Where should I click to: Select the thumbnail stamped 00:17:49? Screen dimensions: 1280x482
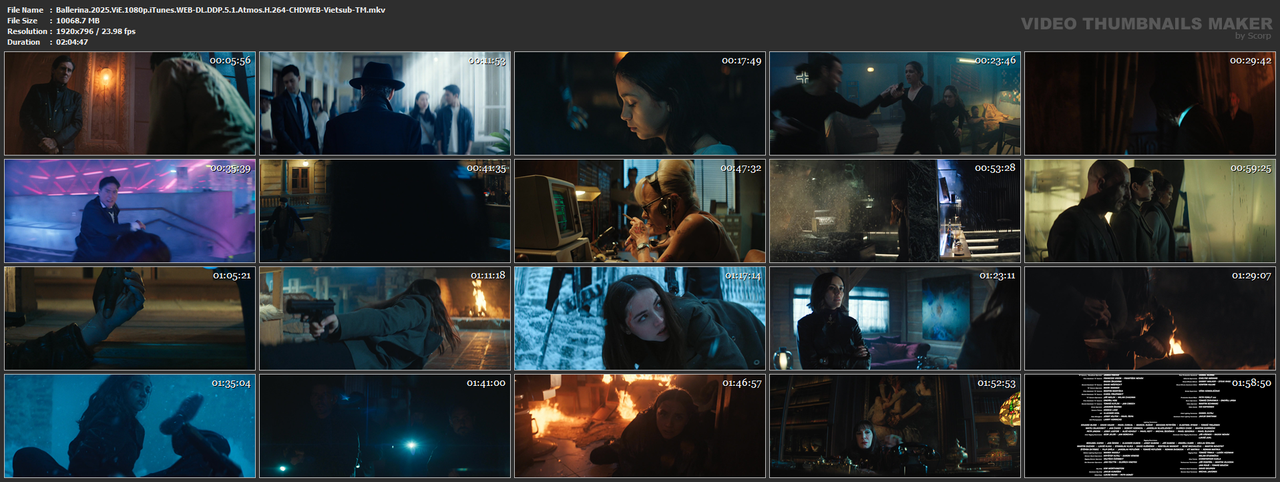click(640, 103)
